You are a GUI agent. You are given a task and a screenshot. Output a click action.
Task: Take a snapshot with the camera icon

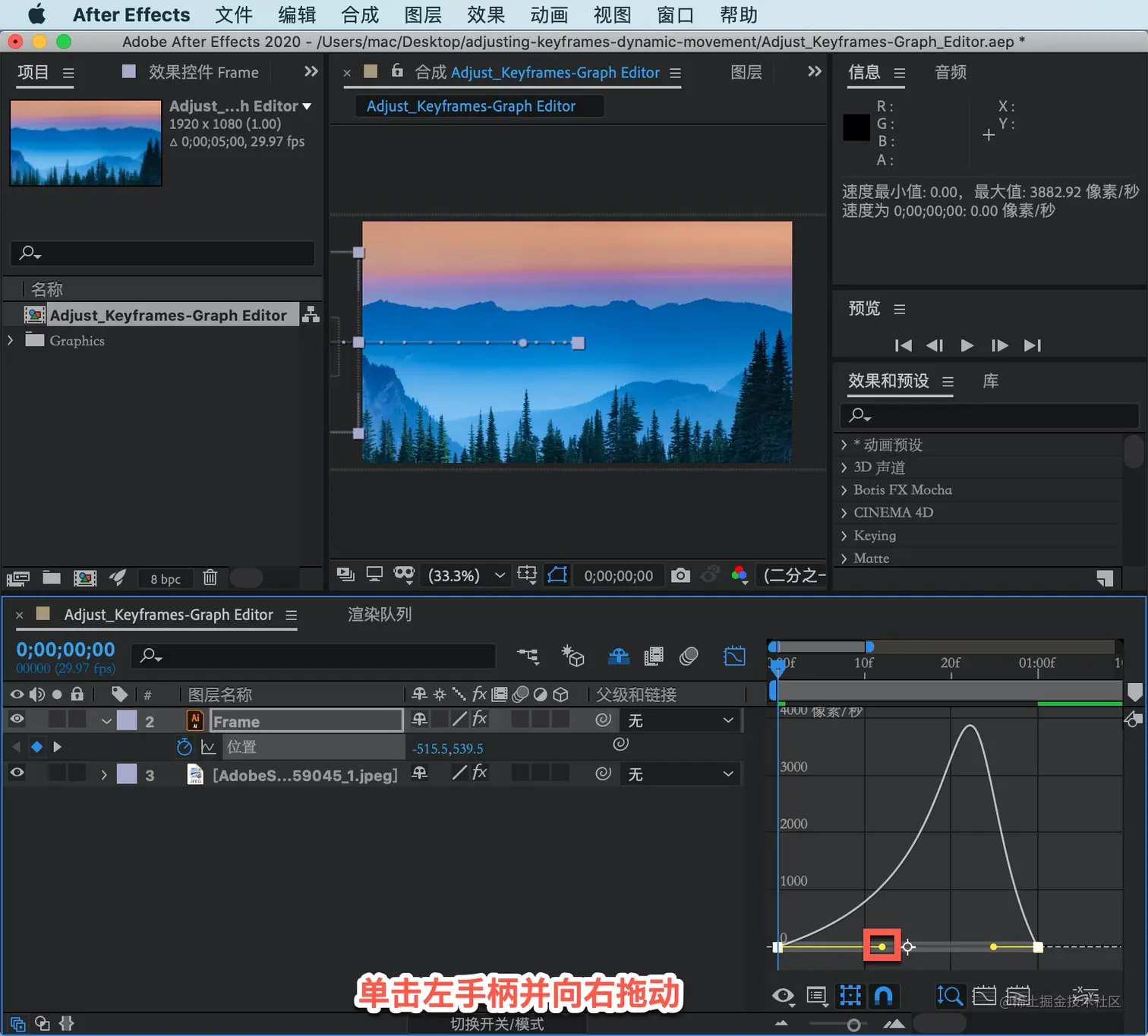coord(681,575)
